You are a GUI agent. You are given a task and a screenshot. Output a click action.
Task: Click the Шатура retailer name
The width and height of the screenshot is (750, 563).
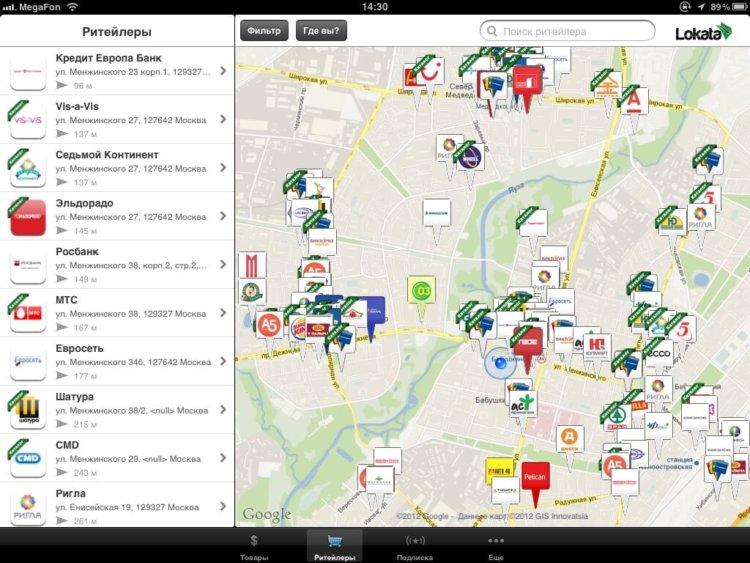75,397
